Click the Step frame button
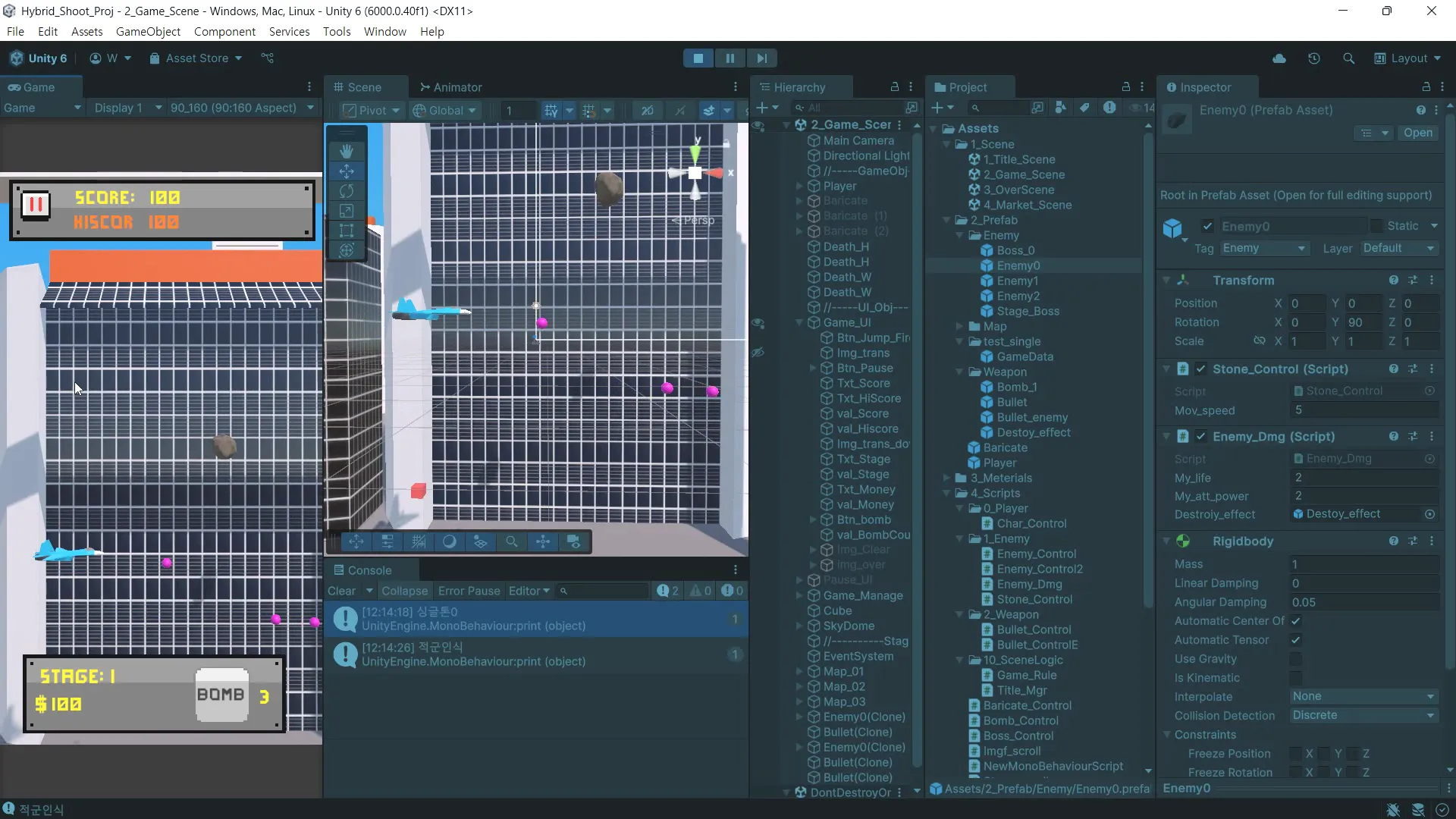Viewport: 1456px width, 819px height. pyautogui.click(x=761, y=58)
